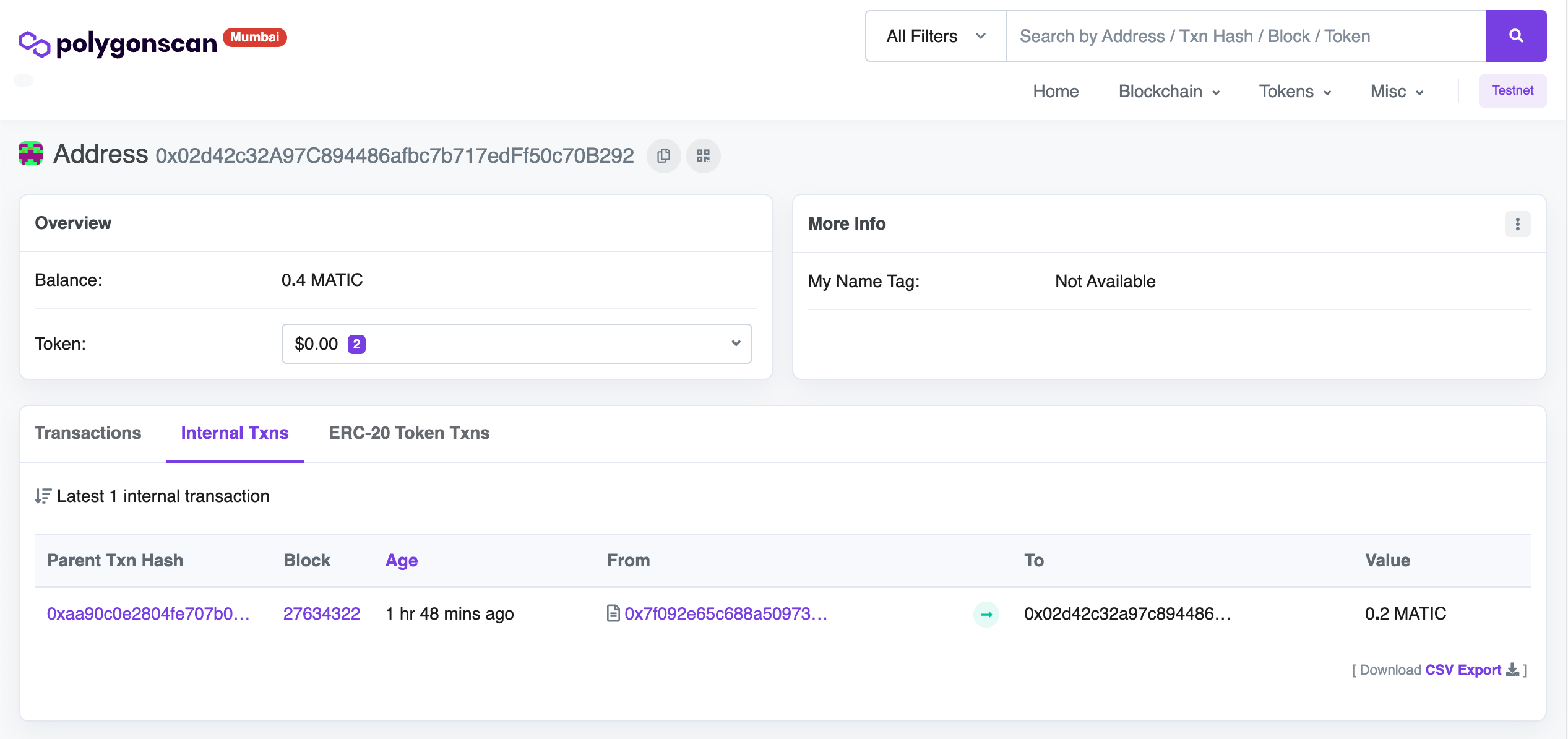Click the Testnet button
The height and width of the screenshot is (739, 1568).
click(1512, 91)
